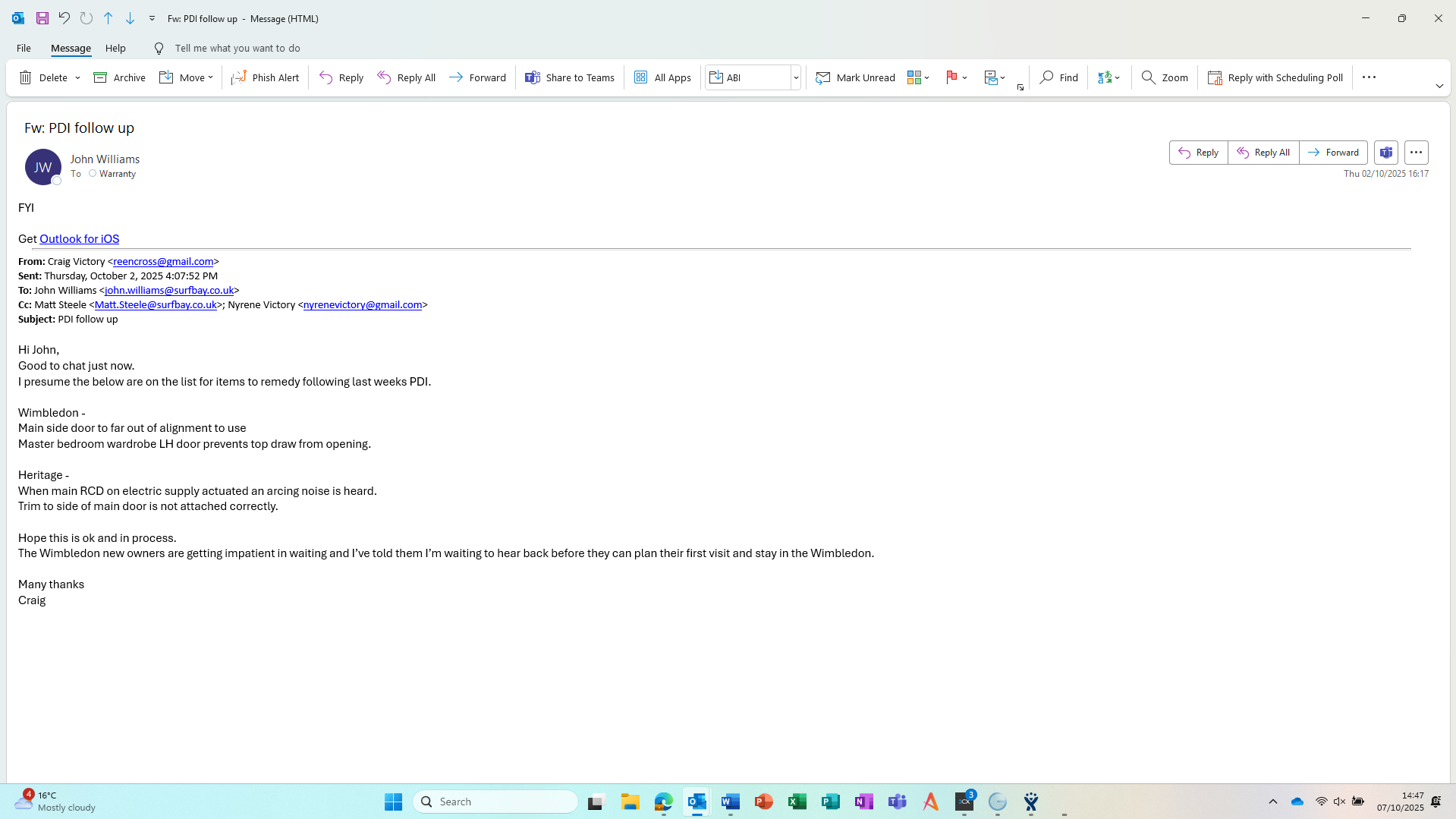Go to the next item with down arrow
1456x819 pixels.
pos(131,18)
